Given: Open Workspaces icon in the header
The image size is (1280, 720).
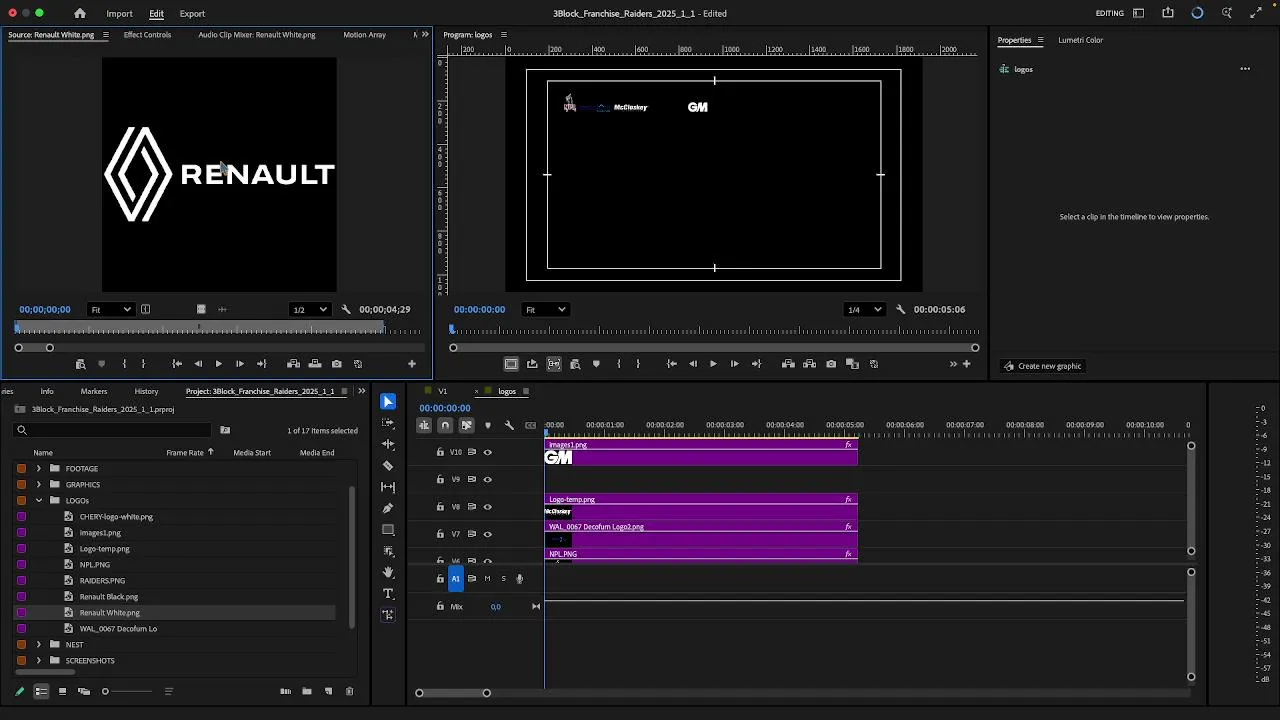Looking at the screenshot, I should coord(1138,13).
